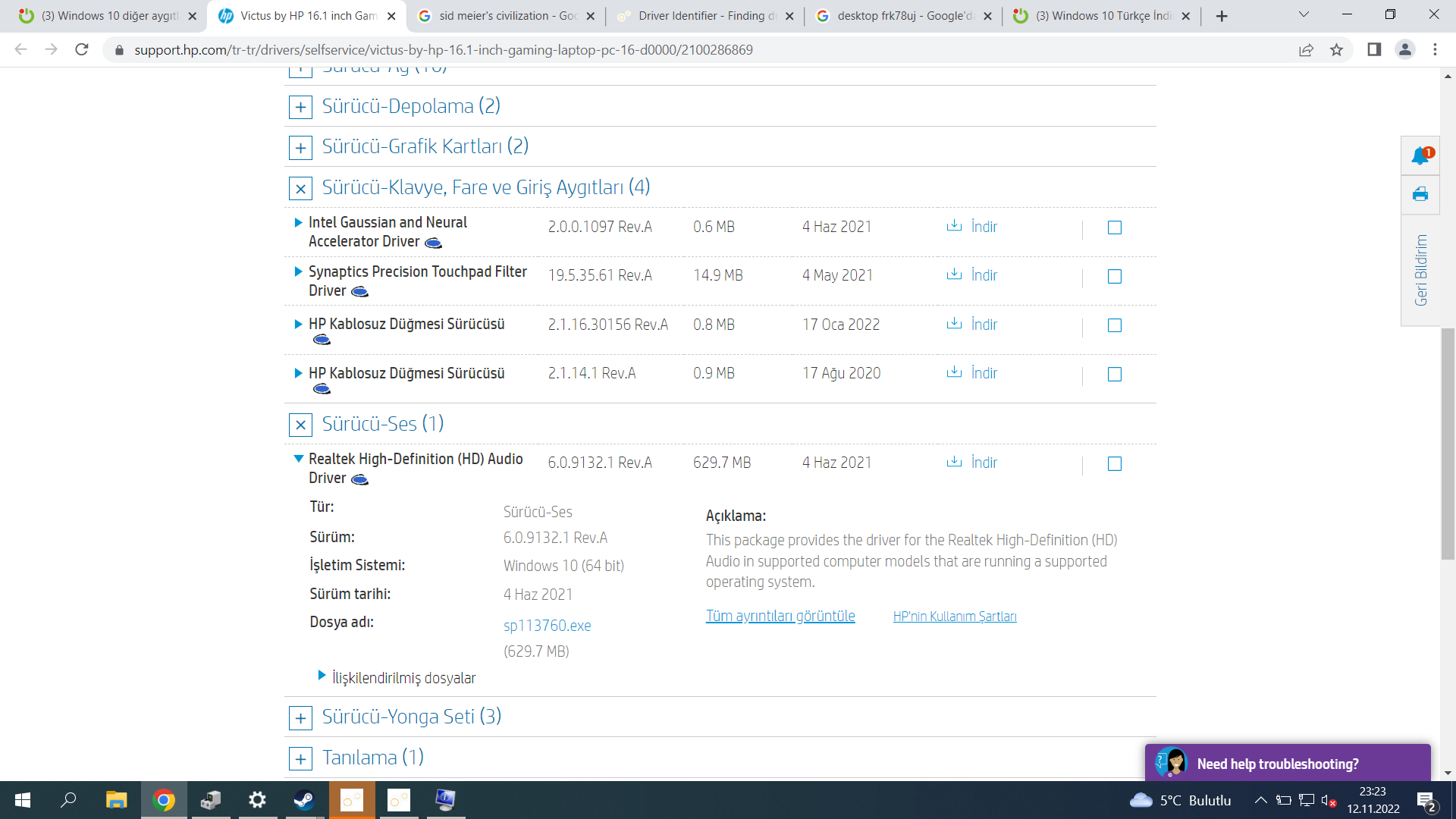Click the page vertical scrollbar thumb
1456x819 pixels.
[x=1448, y=444]
